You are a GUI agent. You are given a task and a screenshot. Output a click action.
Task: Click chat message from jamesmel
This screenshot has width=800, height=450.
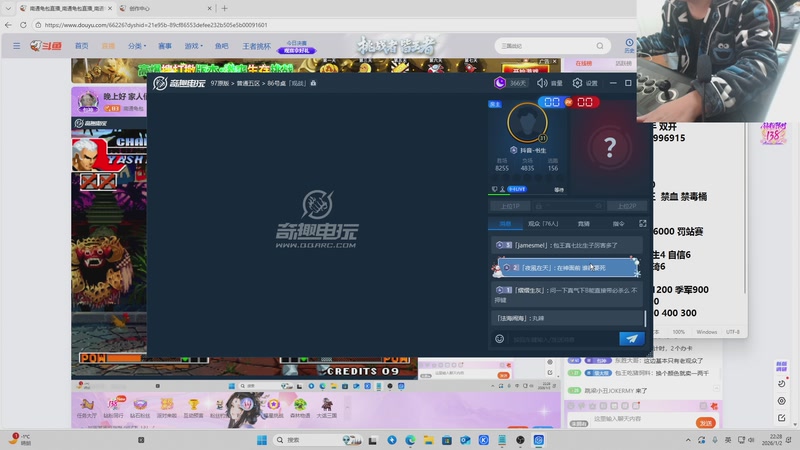point(566,245)
